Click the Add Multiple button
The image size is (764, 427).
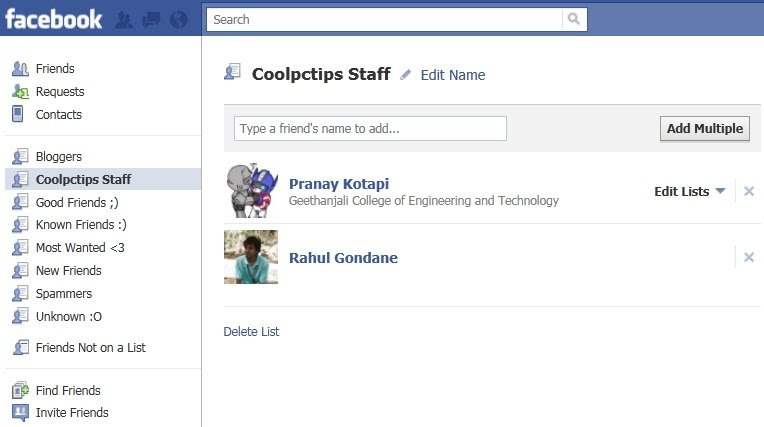coord(705,129)
